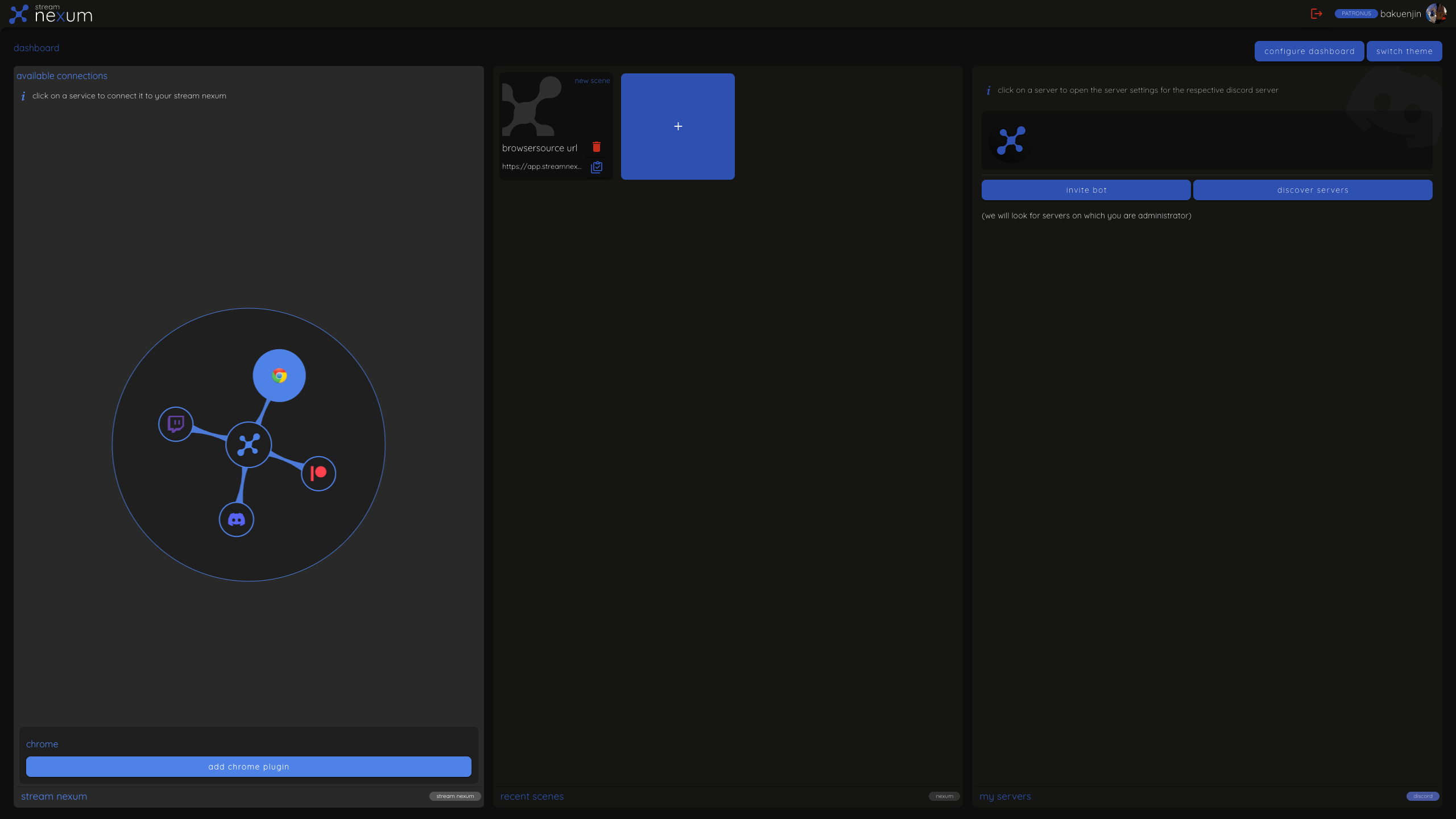Click the dashboard breadcrumb link
Screen dimensions: 1456x819
coord(36,48)
